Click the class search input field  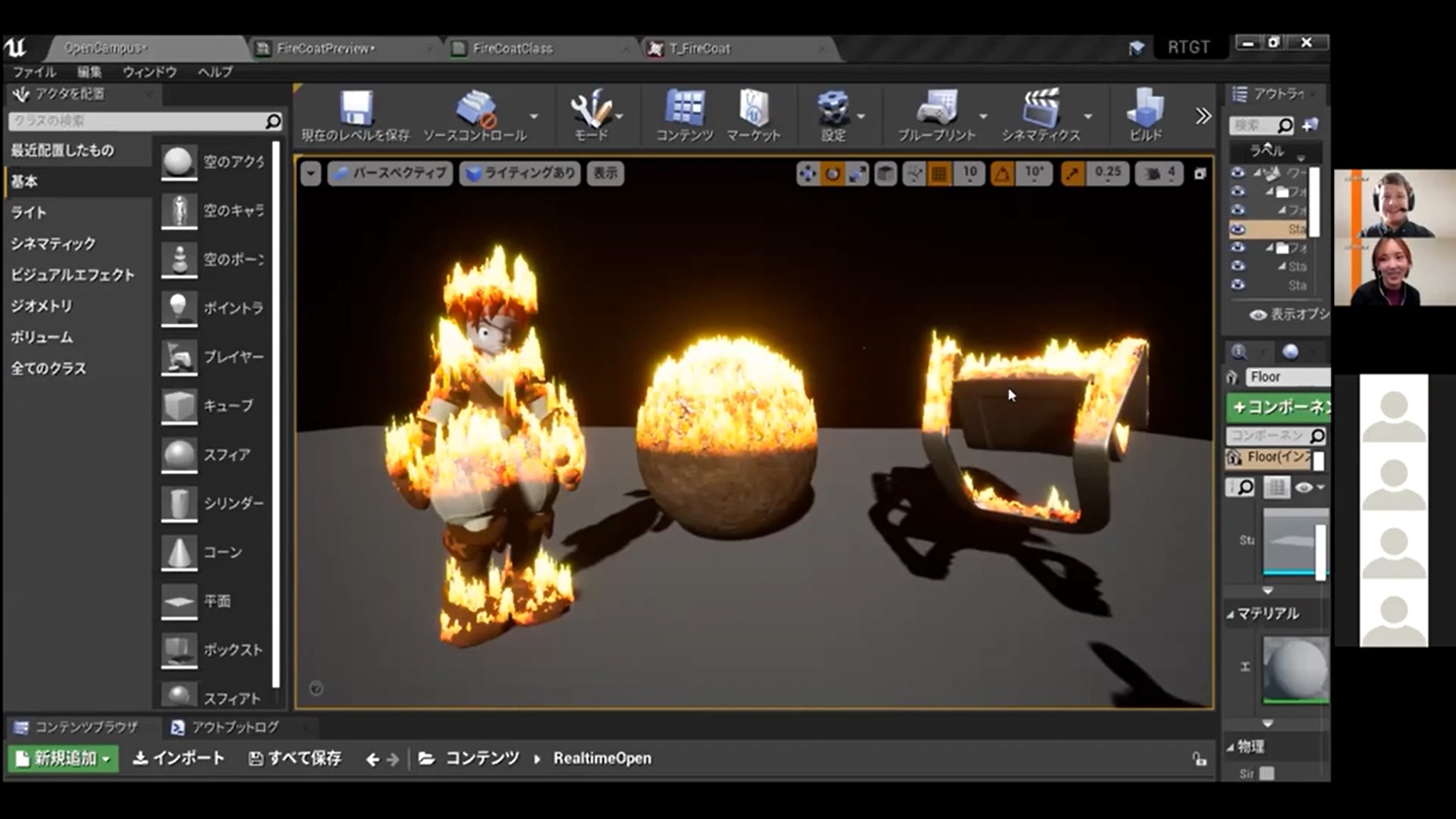click(x=136, y=121)
